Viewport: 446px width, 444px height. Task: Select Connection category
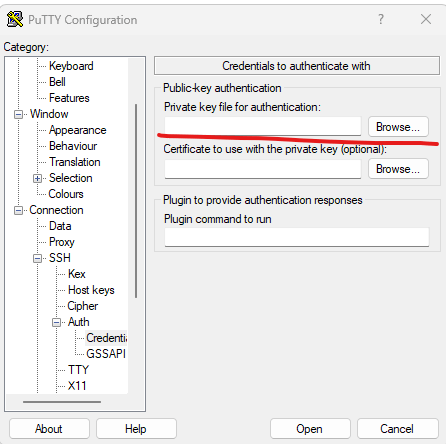[56, 210]
